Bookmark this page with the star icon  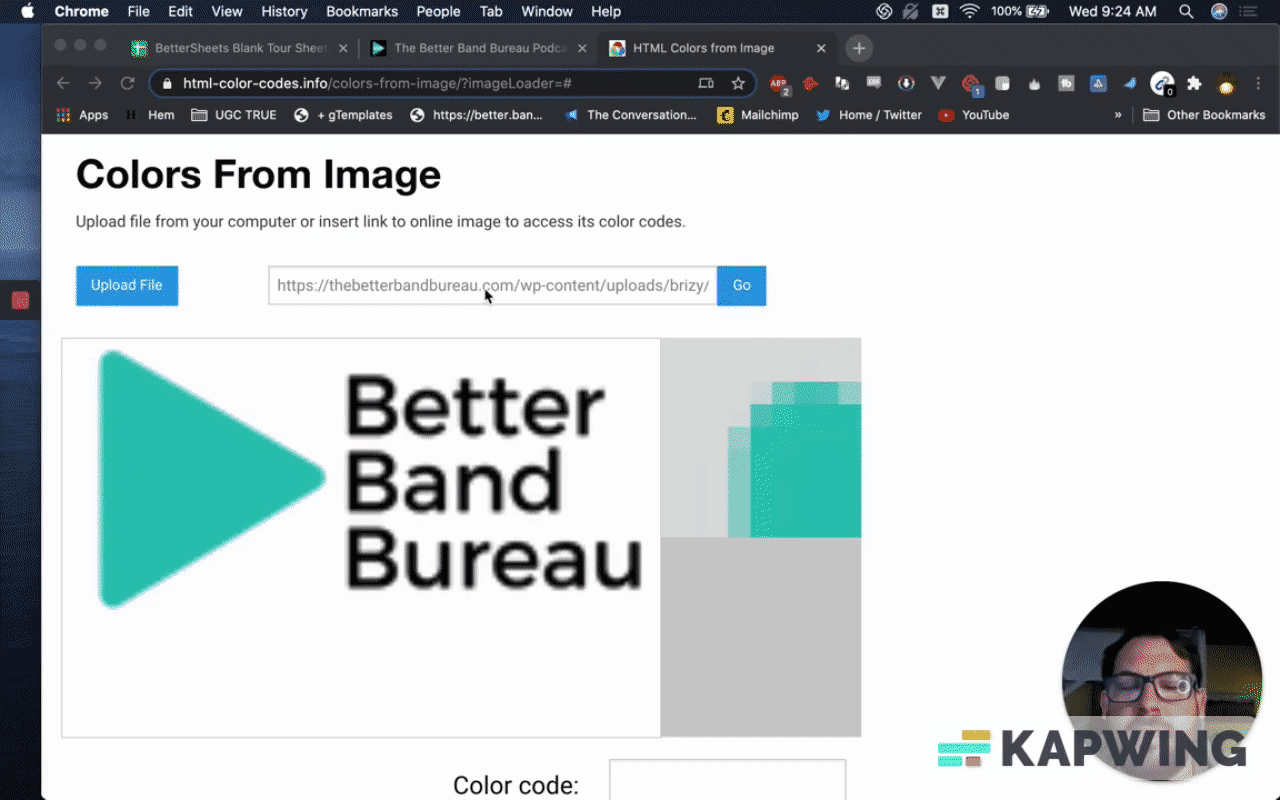[738, 84]
